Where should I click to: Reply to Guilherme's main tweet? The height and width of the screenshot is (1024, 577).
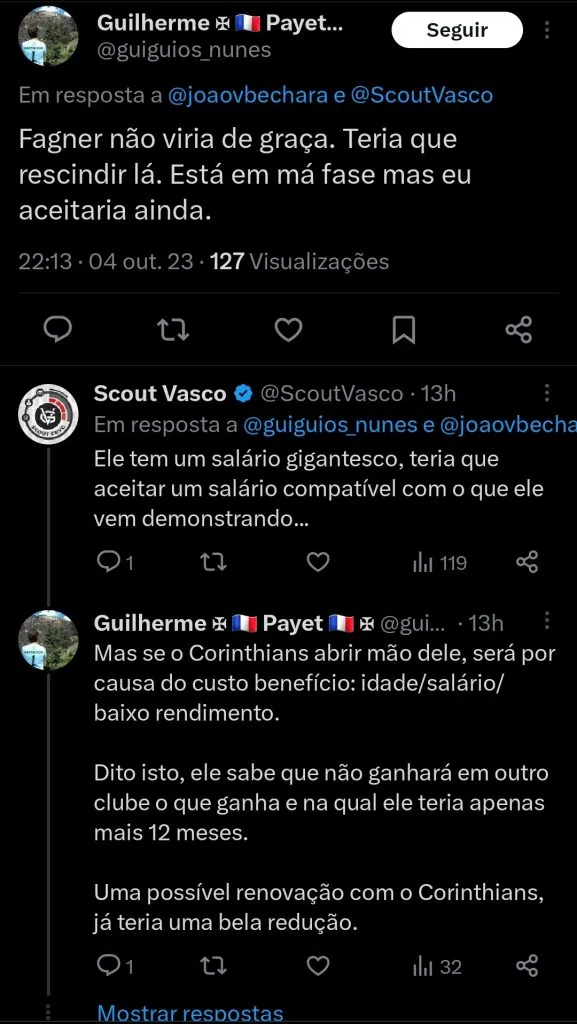[60, 328]
